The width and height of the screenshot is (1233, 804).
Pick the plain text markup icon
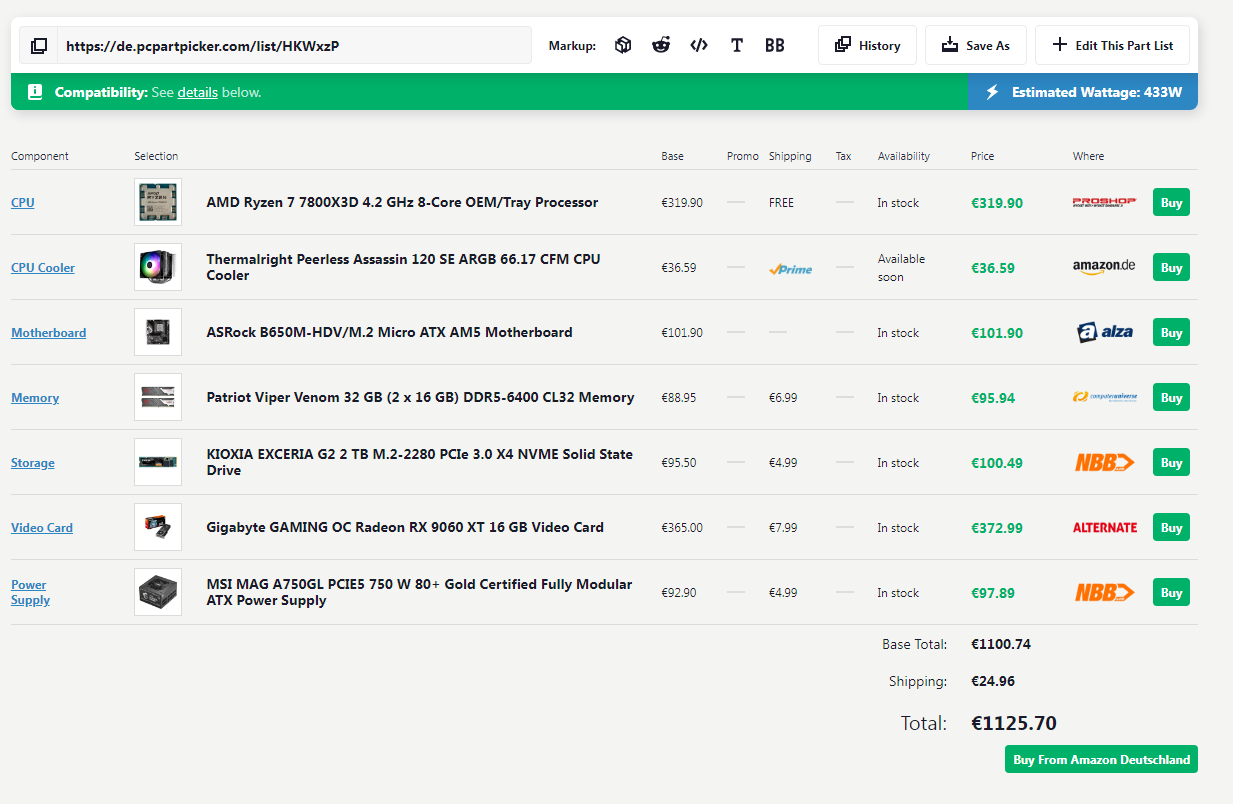click(x=737, y=45)
